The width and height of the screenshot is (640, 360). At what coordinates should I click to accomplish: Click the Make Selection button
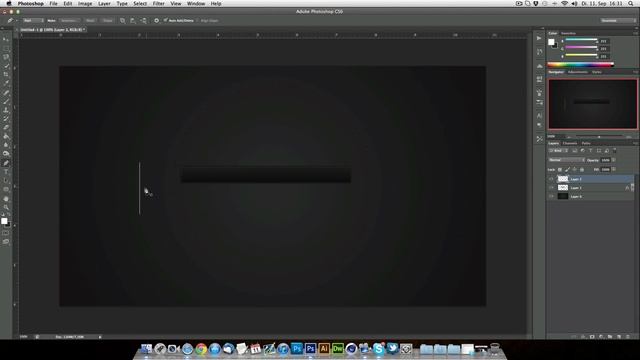click(x=69, y=20)
